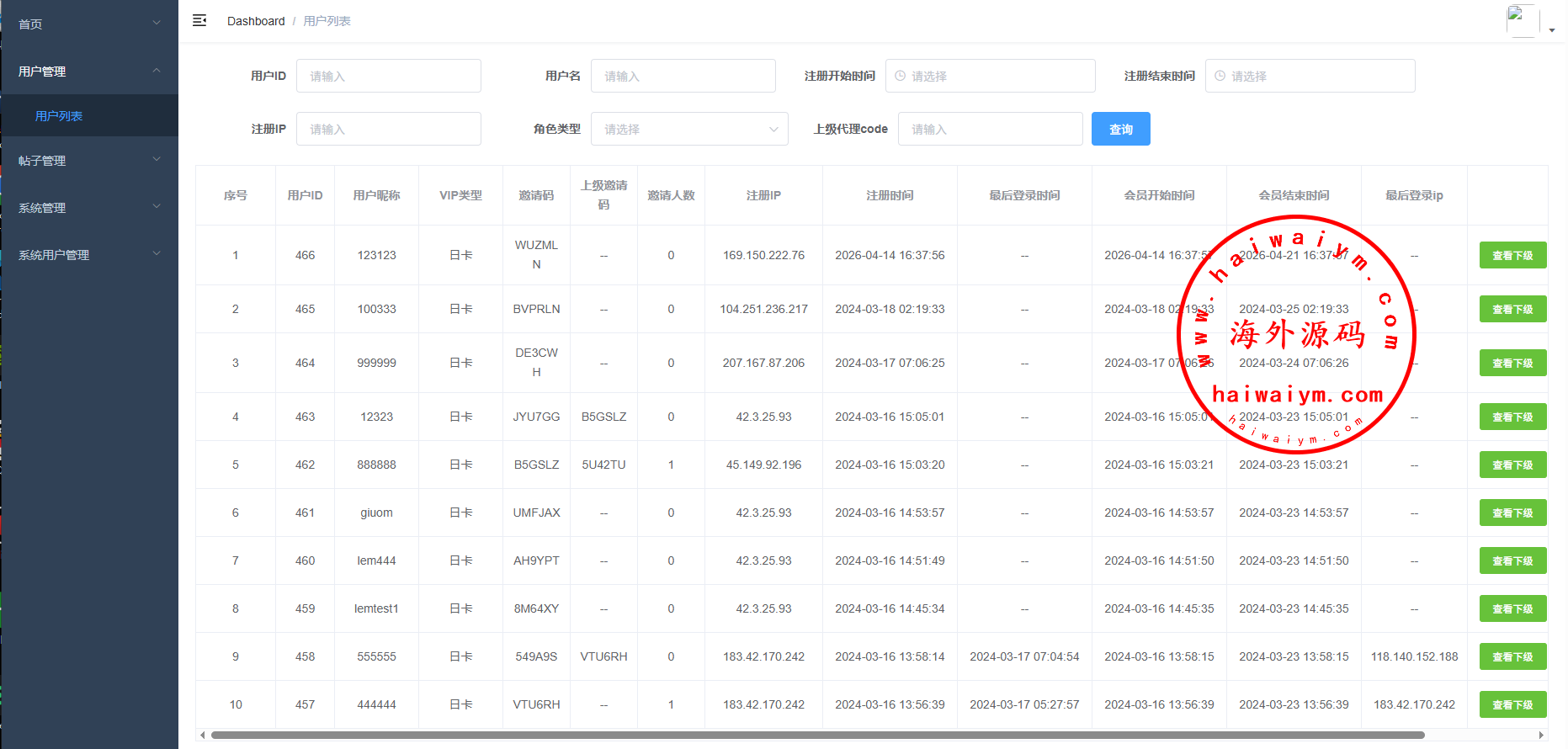Expand the 首页 sidebar menu

coord(88,24)
